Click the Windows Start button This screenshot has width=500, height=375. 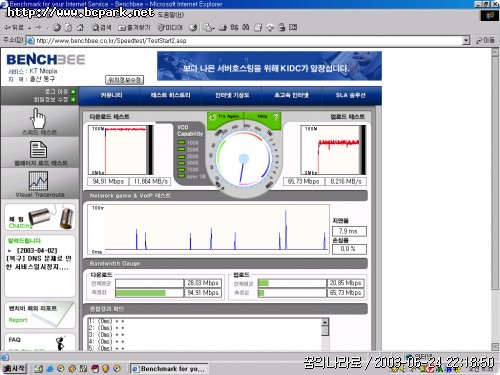pyautogui.click(x=14, y=368)
